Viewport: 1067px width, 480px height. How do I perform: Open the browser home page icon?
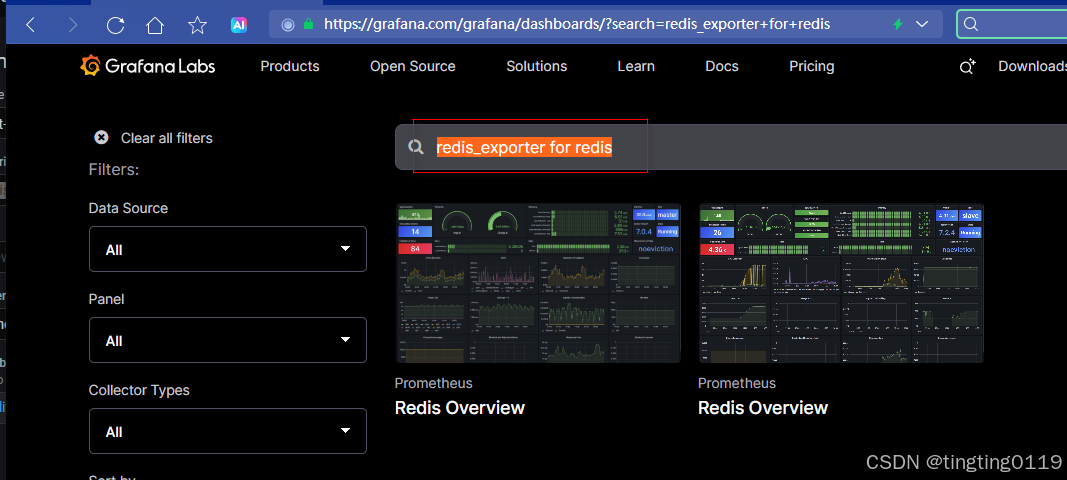click(155, 25)
